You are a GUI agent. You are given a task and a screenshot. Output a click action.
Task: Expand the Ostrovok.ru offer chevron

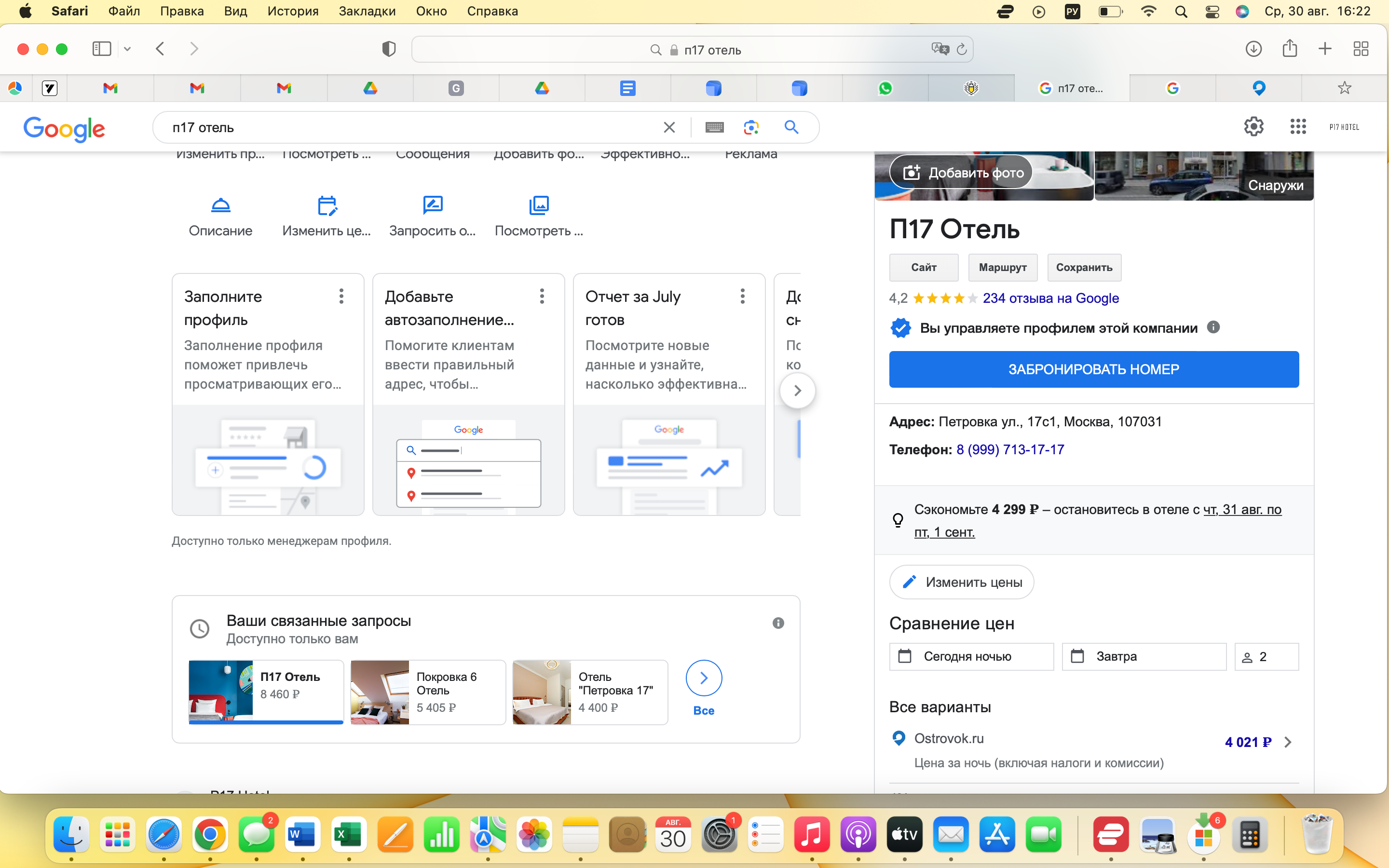tap(1288, 742)
